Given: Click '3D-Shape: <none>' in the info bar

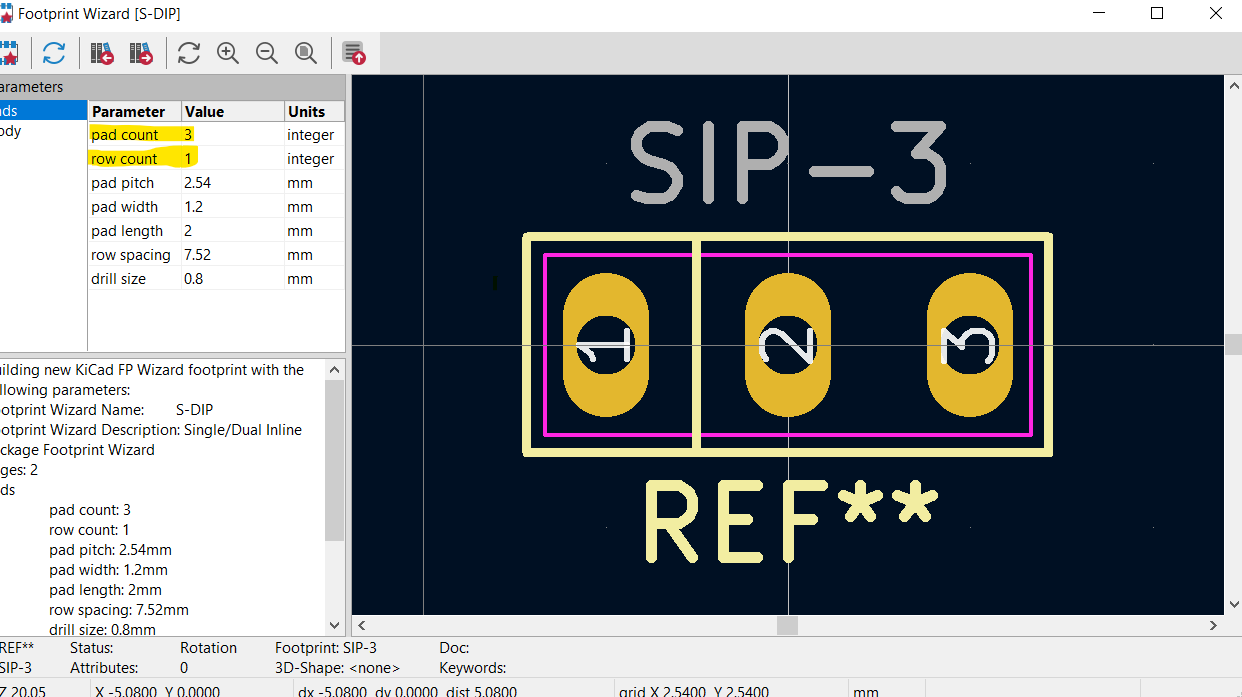Looking at the screenshot, I should tap(337, 668).
